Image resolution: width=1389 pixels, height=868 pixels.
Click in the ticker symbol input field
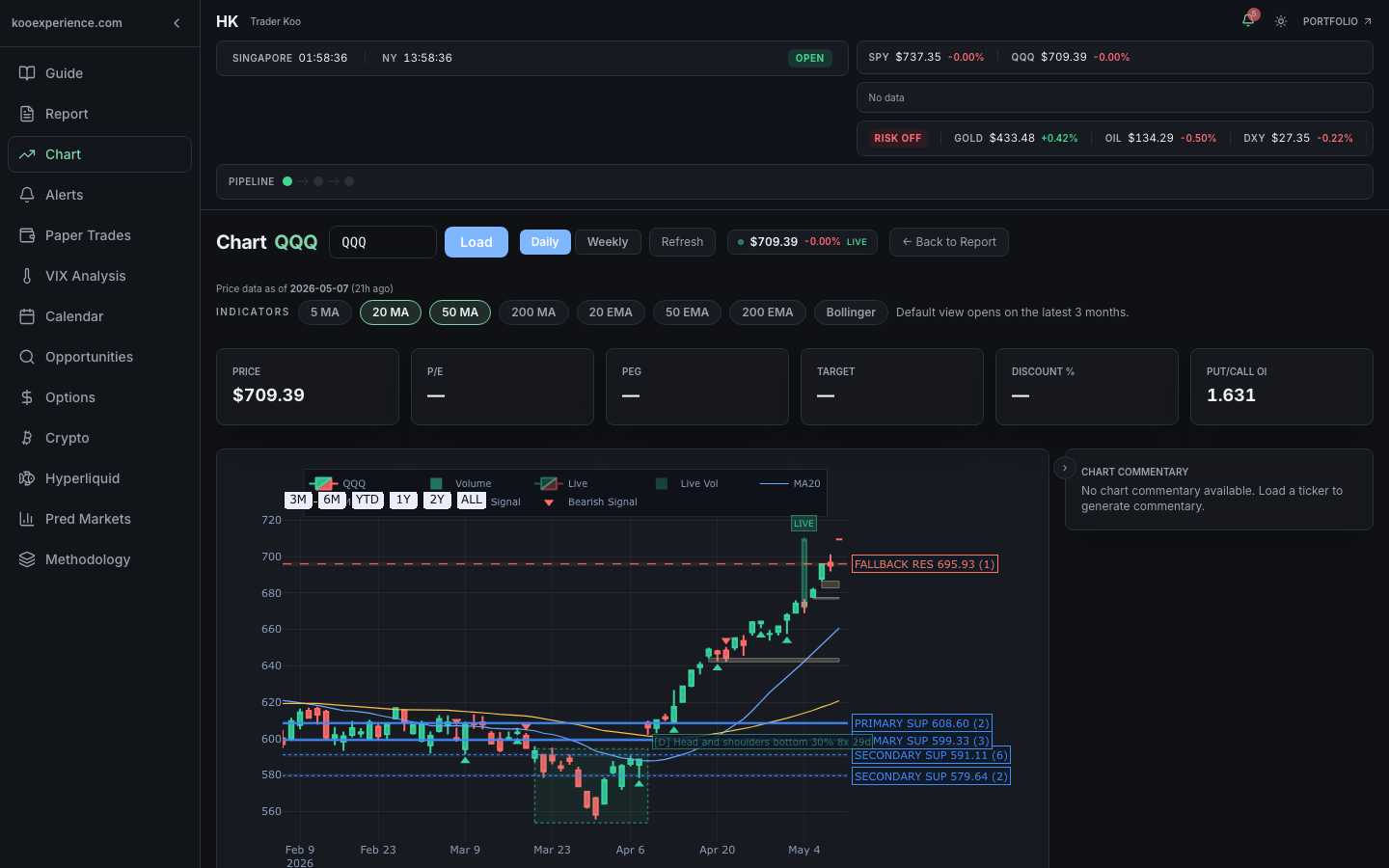(383, 242)
